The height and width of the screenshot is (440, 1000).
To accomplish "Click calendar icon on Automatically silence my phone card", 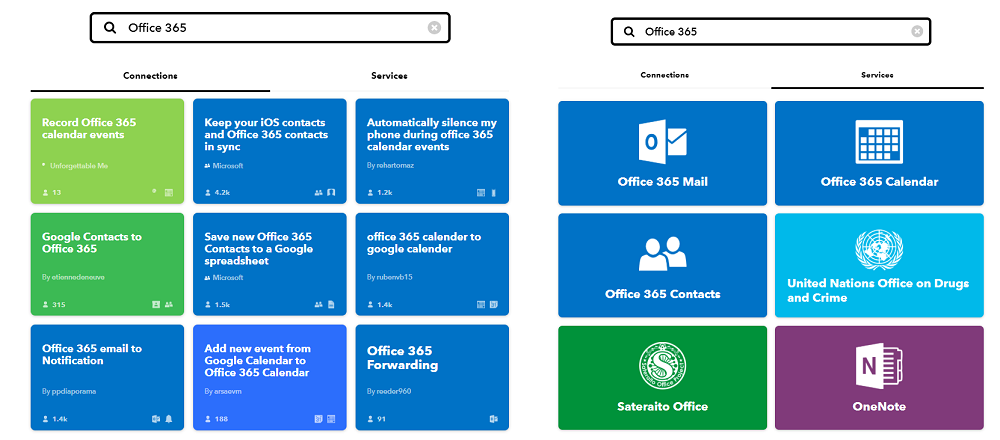I will tap(481, 192).
